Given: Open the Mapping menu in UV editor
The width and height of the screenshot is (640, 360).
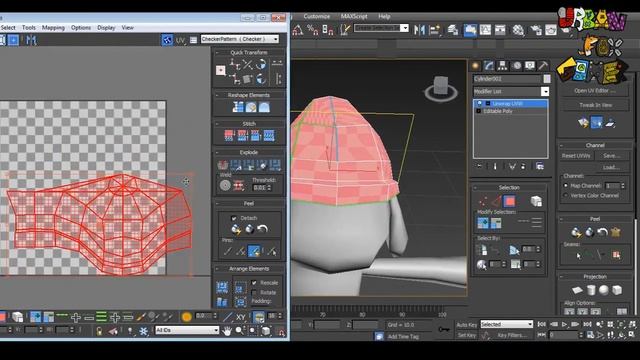Looking at the screenshot, I should tap(53, 28).
